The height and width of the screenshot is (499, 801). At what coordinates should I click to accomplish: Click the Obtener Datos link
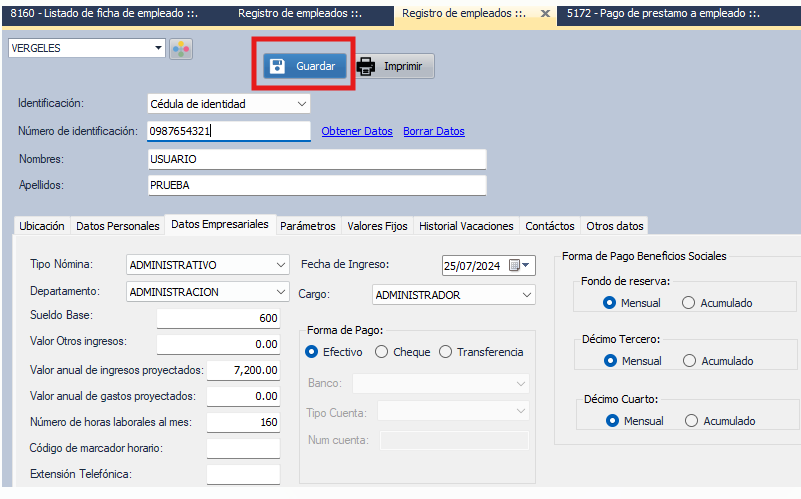tap(357, 131)
